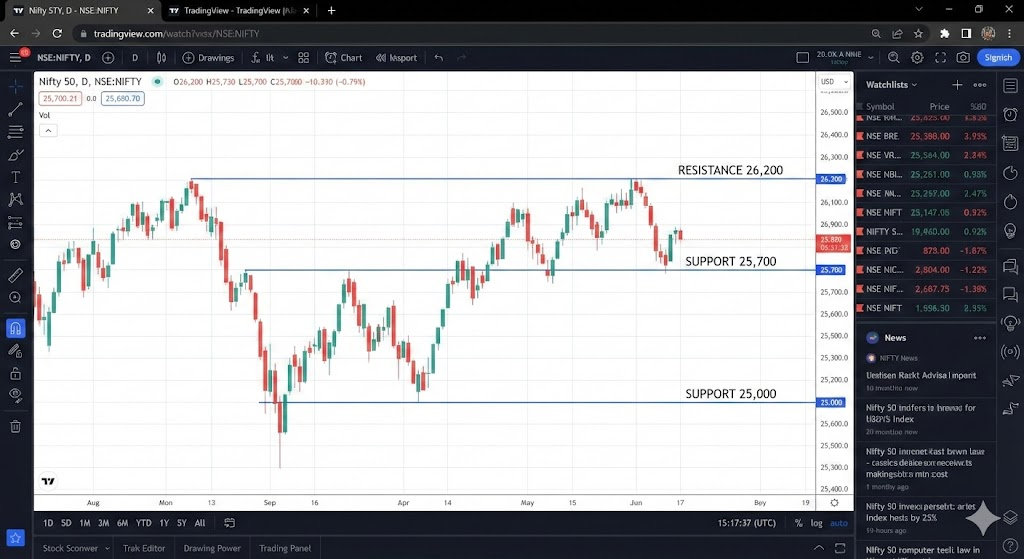Enter fullscreen mode
This screenshot has width=1024, height=559.
click(x=940, y=57)
